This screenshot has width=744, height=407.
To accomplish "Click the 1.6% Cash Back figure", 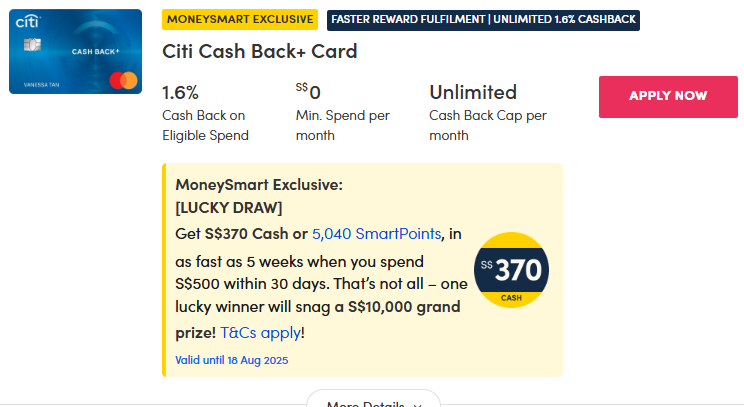I will coord(181,93).
